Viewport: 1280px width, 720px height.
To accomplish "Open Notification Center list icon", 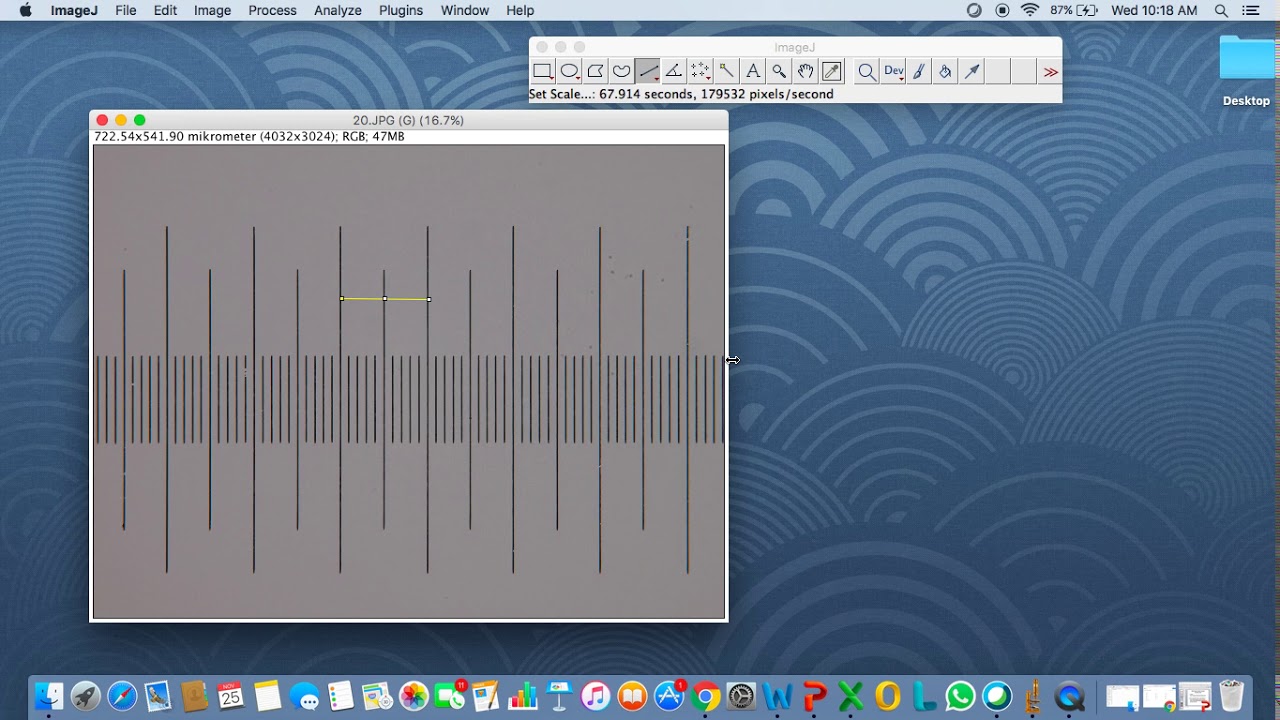I will (x=1251, y=10).
